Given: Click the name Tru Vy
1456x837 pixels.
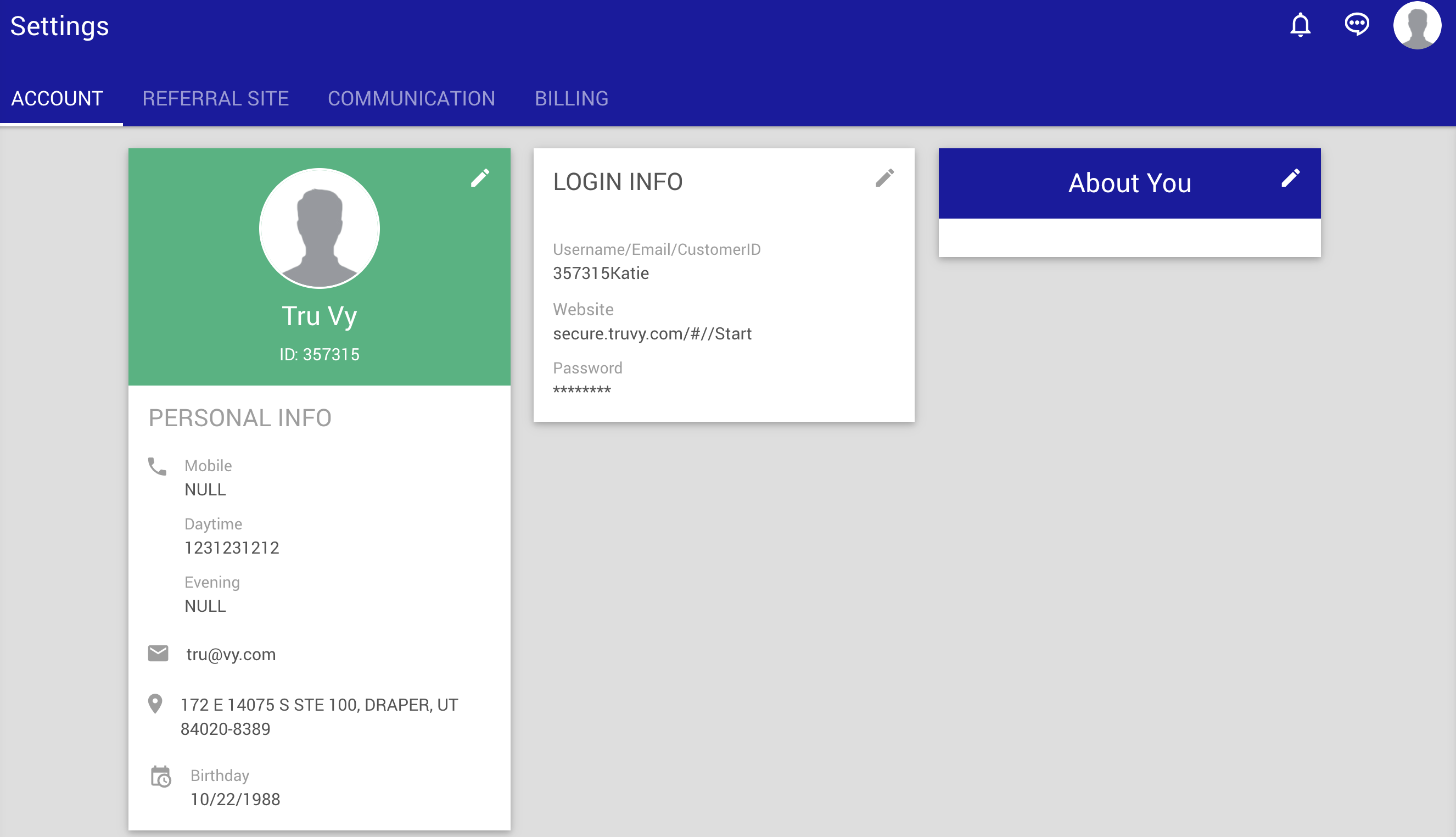Looking at the screenshot, I should click(320, 316).
